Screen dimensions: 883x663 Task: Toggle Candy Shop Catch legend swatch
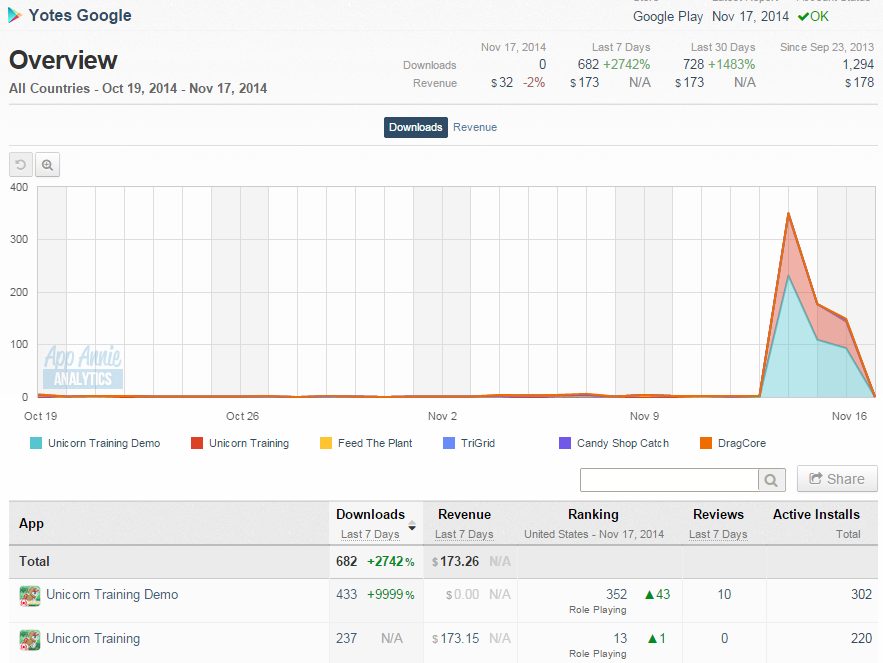tap(565, 443)
